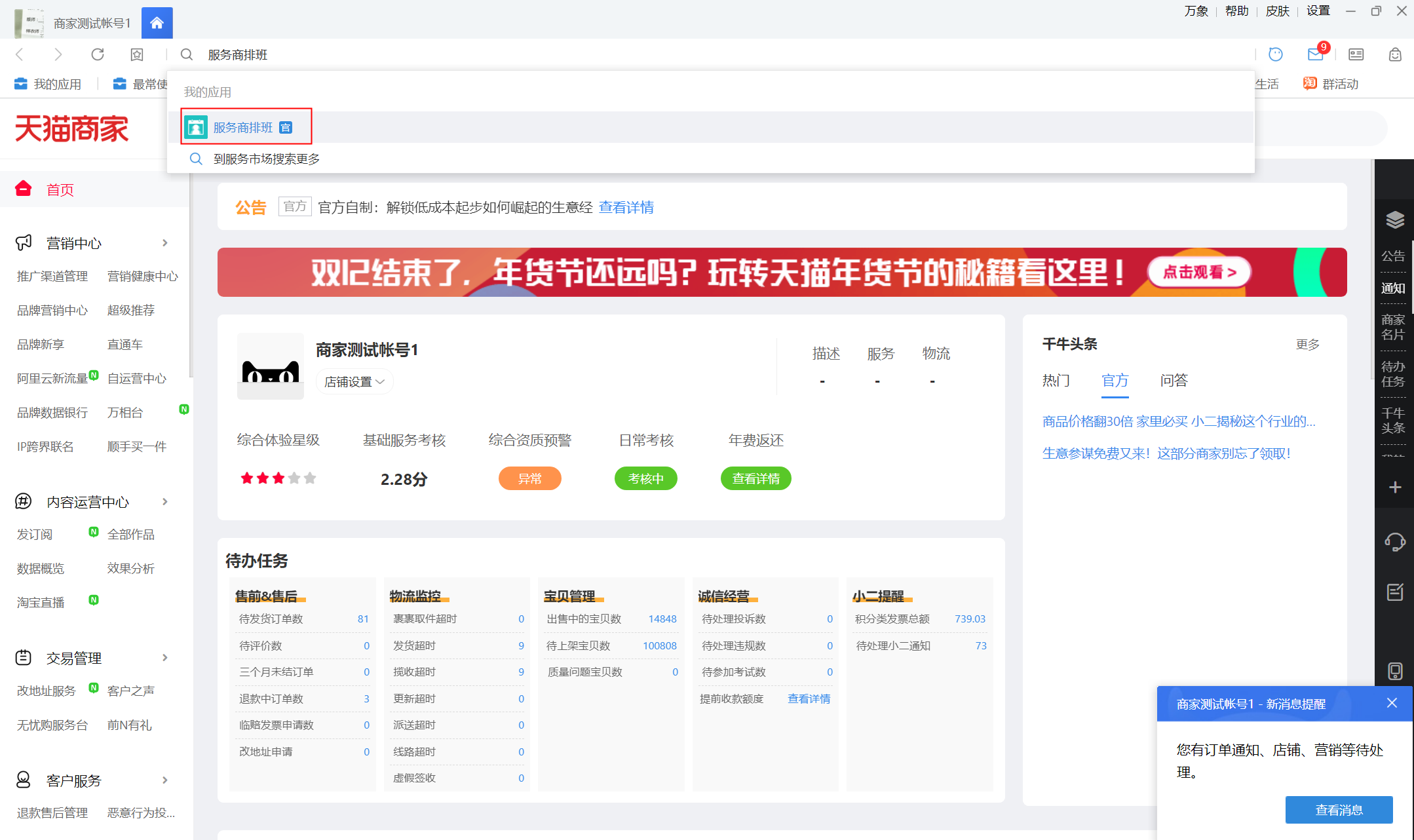Viewport: 1414px width, 840px height.
Task: Click the plus icon in right sidebar
Action: tap(1394, 487)
